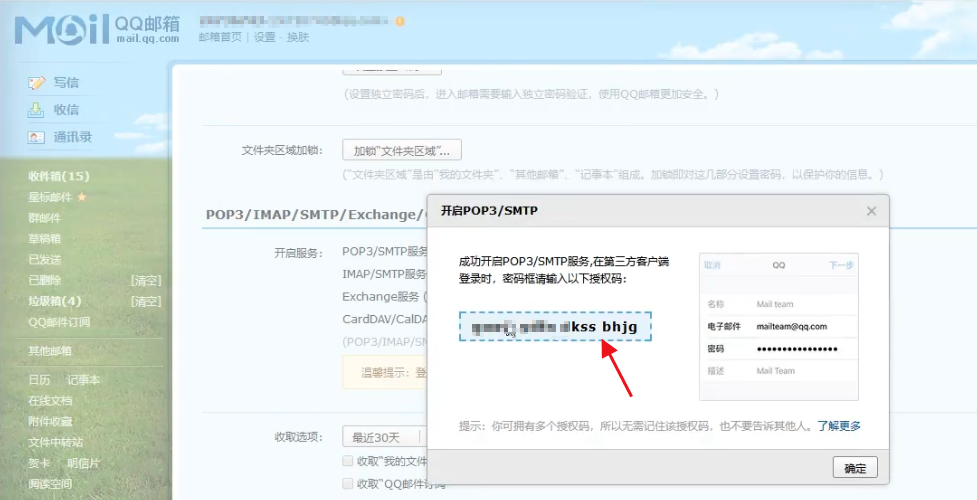Open the 群邮件 folder
This screenshot has width=977, height=500.
44,218
